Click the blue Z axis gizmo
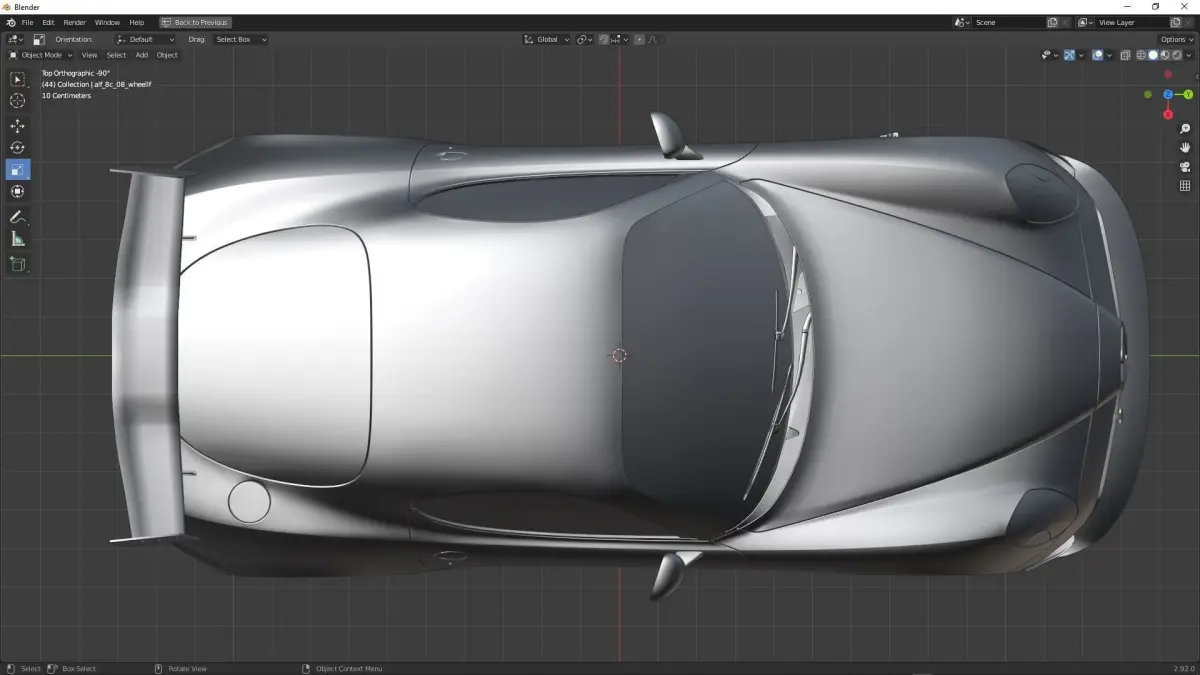This screenshot has height=675, width=1200. click(1168, 94)
